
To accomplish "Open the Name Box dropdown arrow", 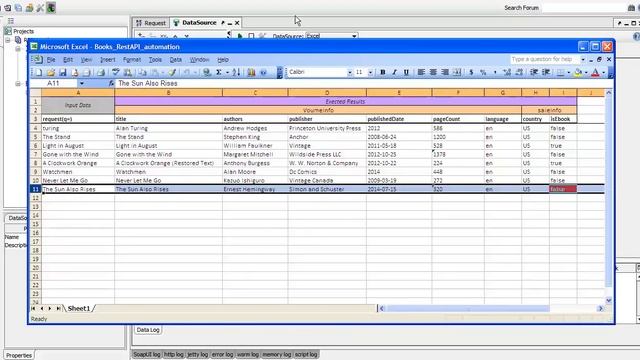I will click(x=82, y=83).
